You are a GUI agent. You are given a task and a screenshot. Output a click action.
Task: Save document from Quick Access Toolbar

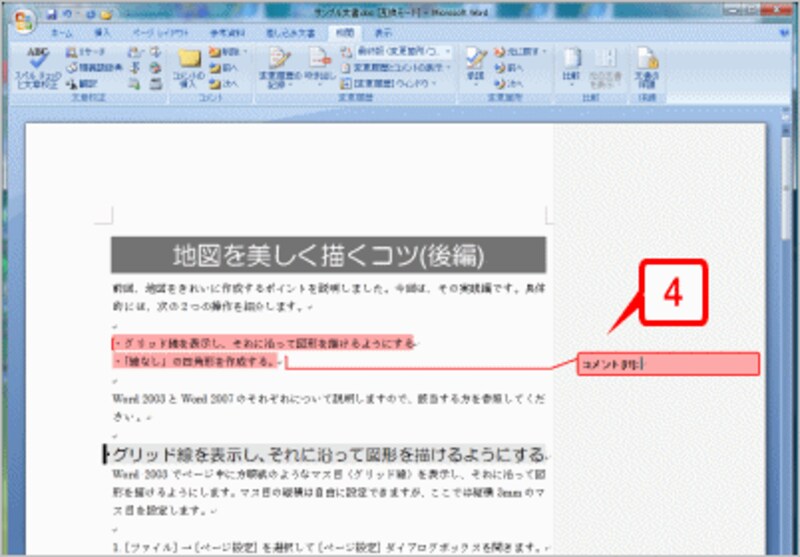point(52,15)
